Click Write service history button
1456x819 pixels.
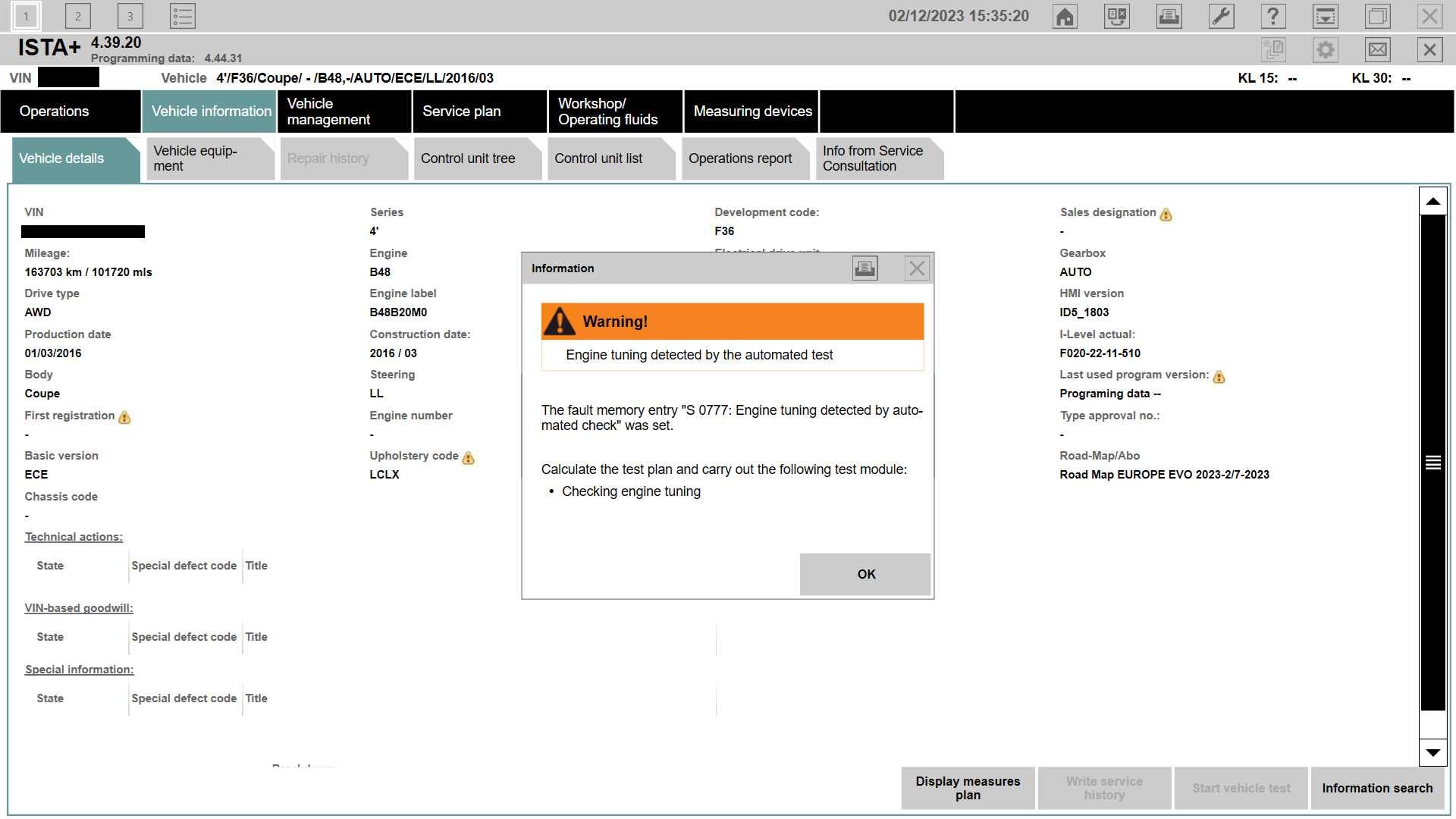[1104, 788]
